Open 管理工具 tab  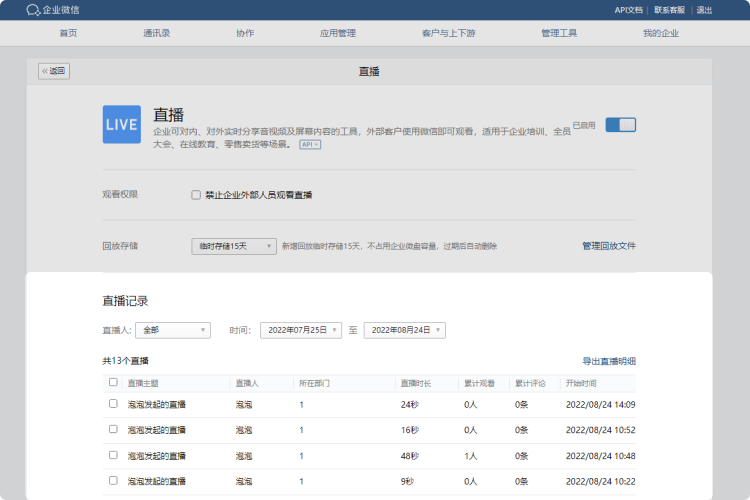point(559,33)
